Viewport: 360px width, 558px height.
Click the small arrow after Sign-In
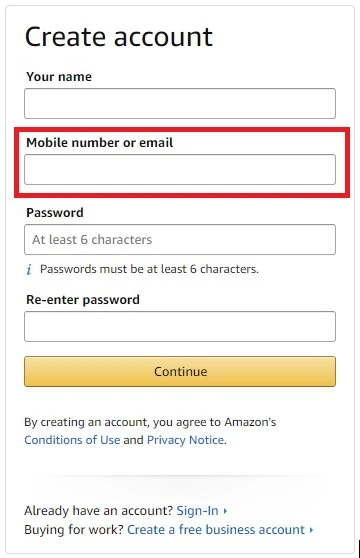225,511
